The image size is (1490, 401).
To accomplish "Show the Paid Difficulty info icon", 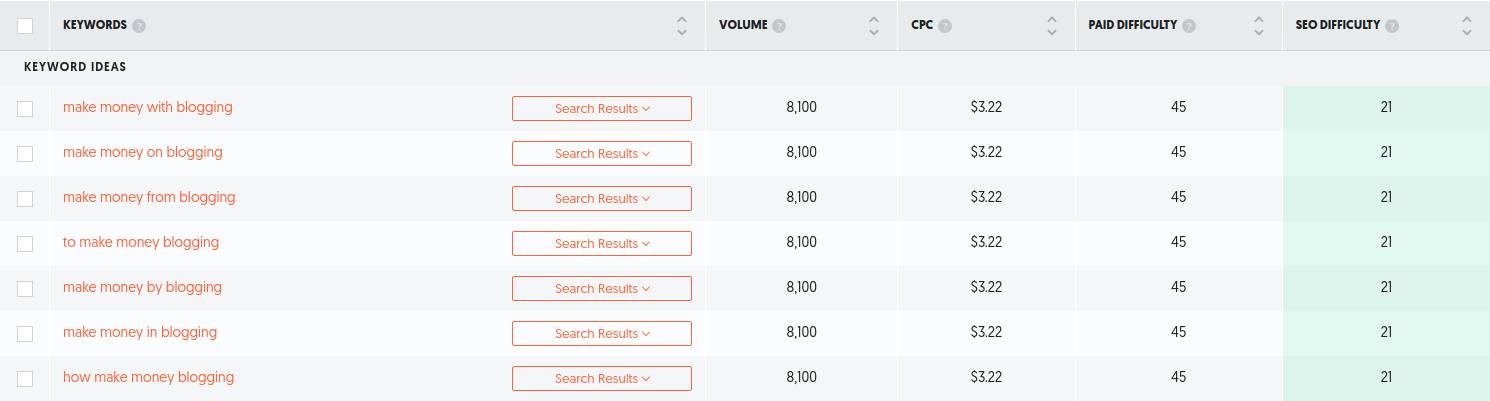I will (1189, 26).
